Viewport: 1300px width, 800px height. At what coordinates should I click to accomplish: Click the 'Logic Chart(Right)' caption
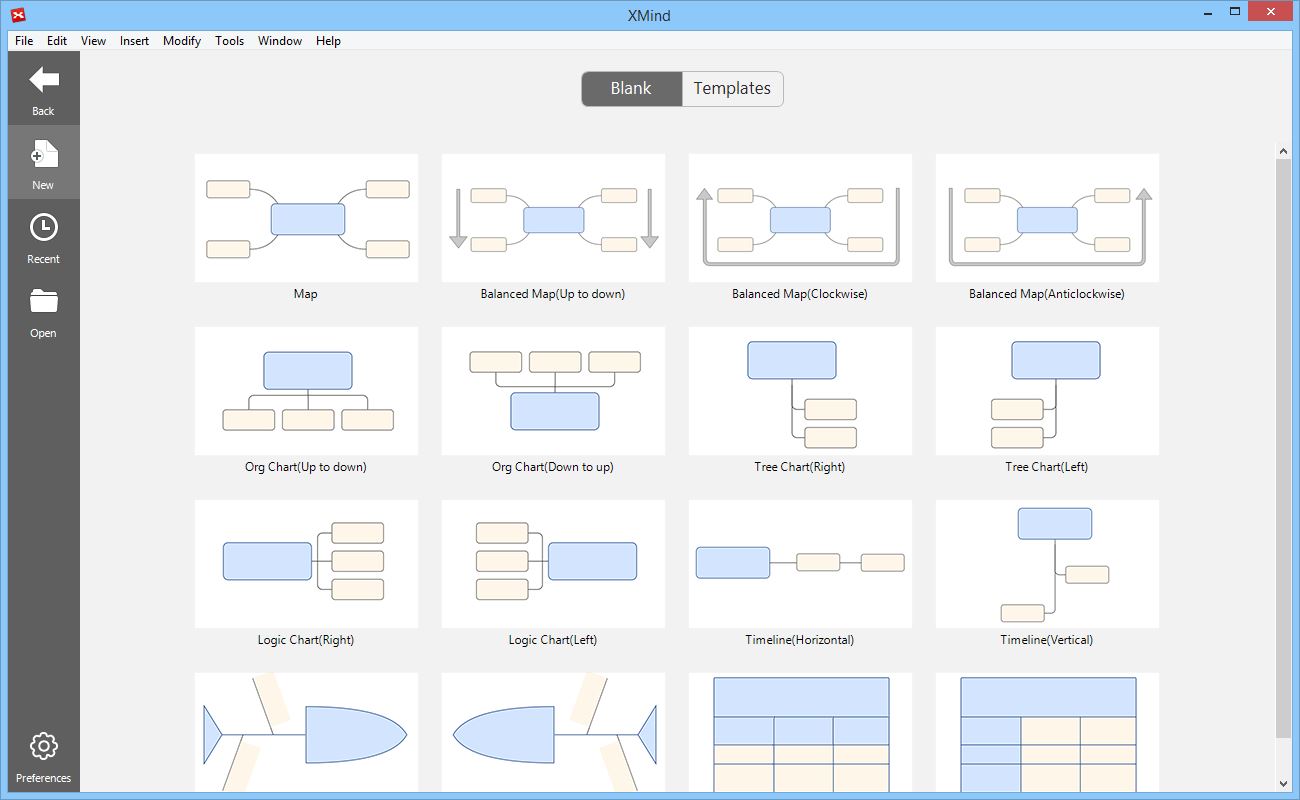tap(306, 640)
